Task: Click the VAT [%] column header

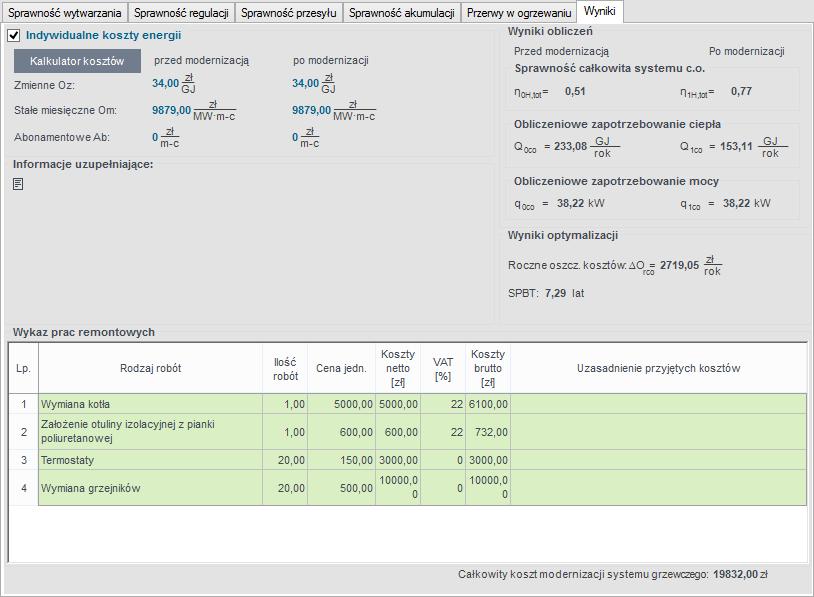Action: [x=443, y=368]
